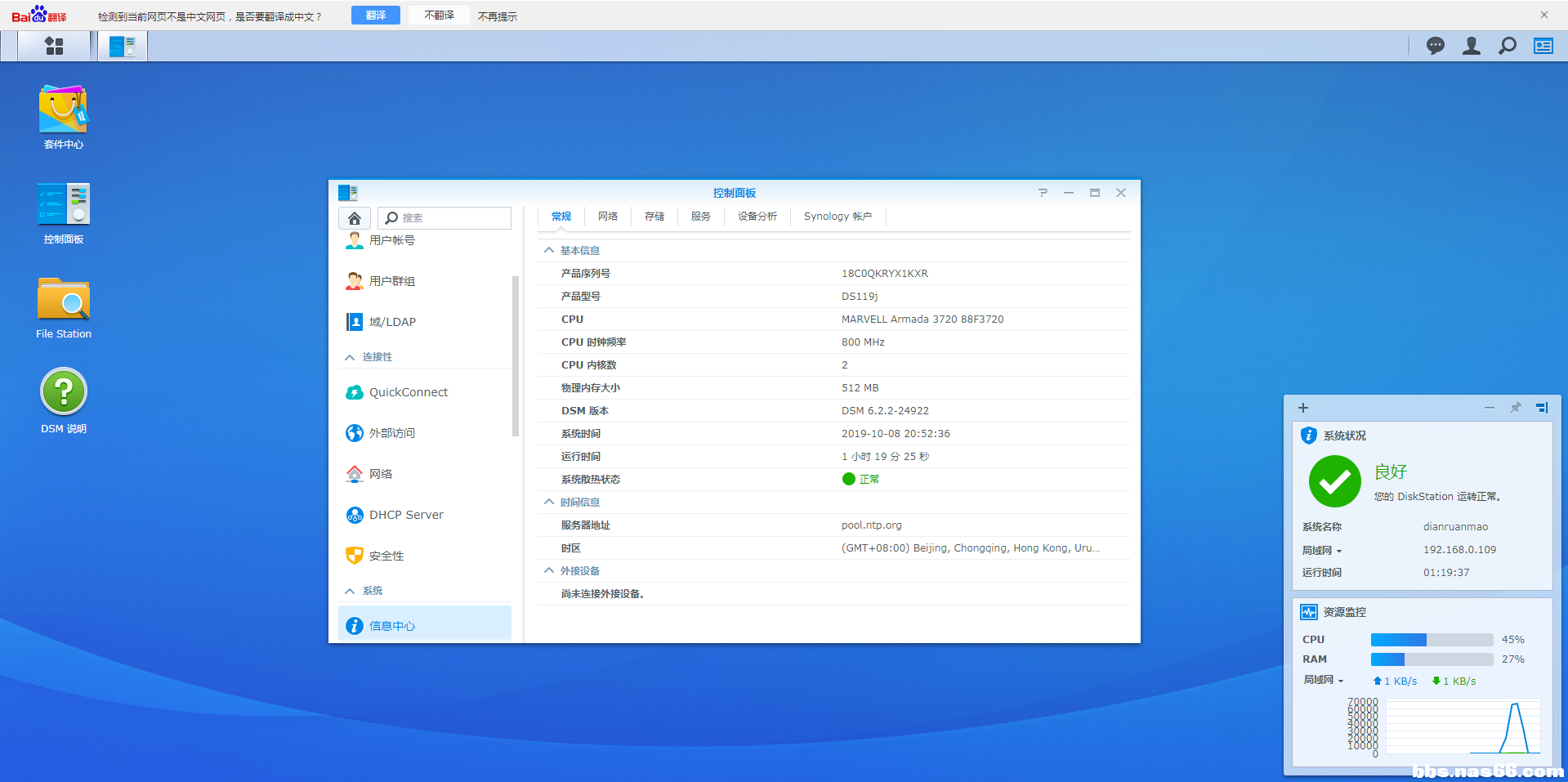Screen dimensions: 1568x782
Task: Open the Control Panel desktop icon
Action: [64, 213]
